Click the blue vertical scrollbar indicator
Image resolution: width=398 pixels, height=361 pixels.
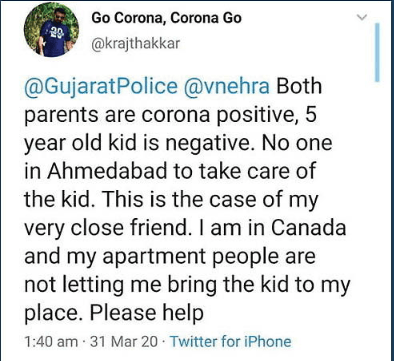(x=377, y=52)
